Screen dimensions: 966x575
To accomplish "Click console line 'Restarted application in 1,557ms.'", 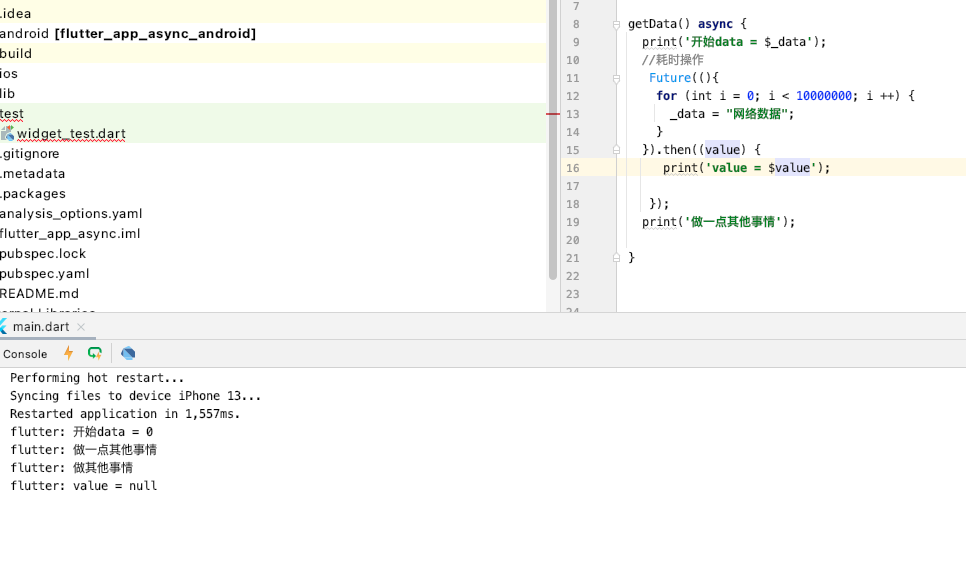I will coord(125,414).
